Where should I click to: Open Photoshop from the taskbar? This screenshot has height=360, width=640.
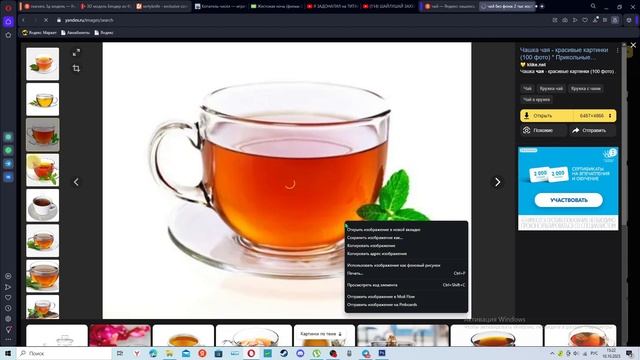click(x=382, y=353)
